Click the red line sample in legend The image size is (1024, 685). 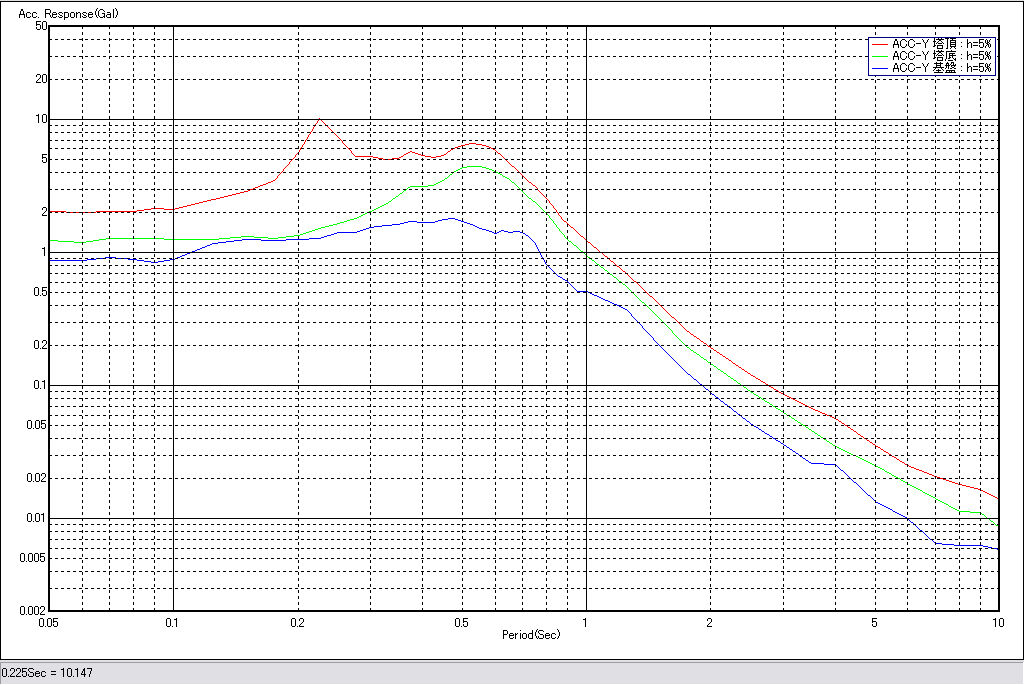pos(879,44)
